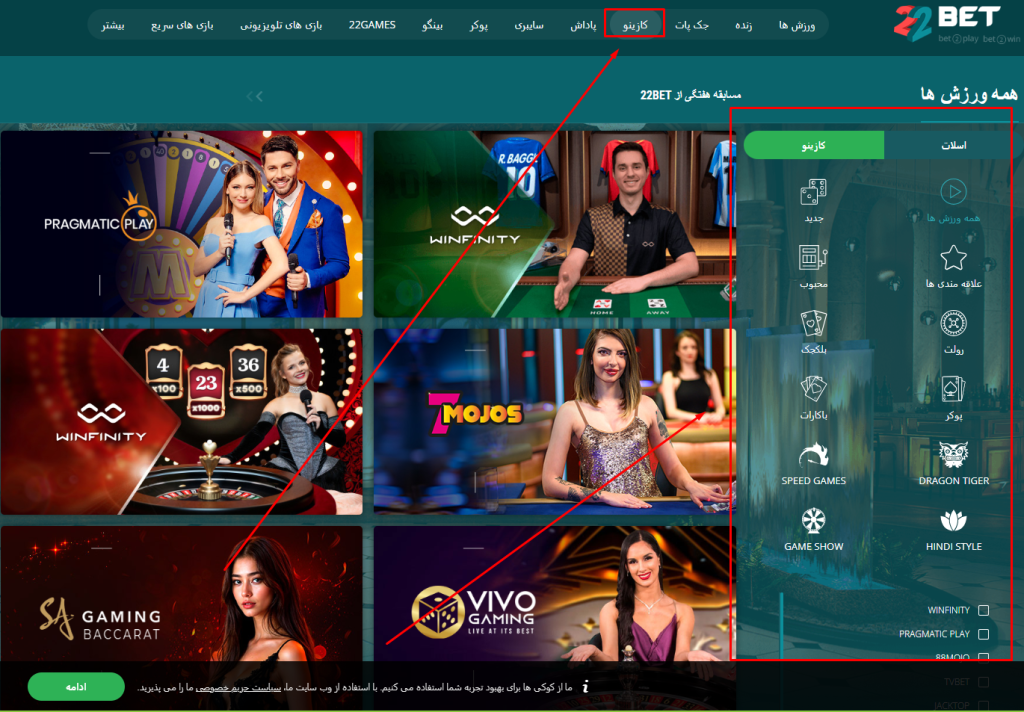
Task: Open the Vivo Gaming banner
Action: pos(554,594)
